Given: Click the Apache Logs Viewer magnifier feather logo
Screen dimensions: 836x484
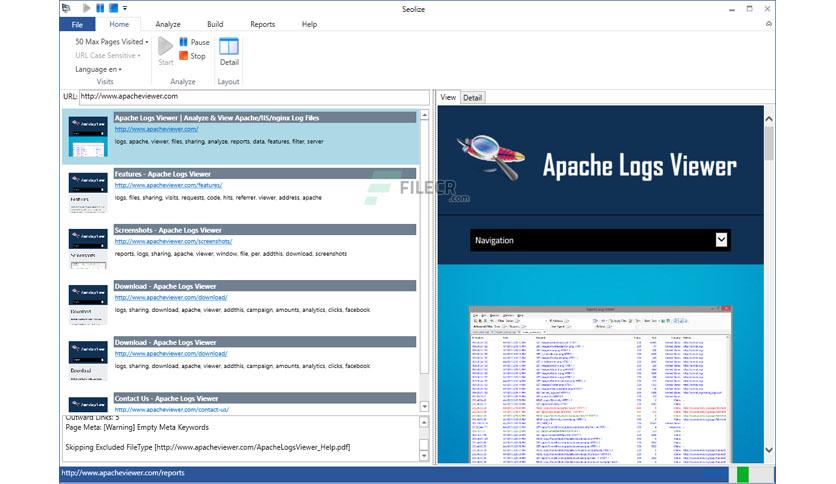Looking at the screenshot, I should [492, 157].
